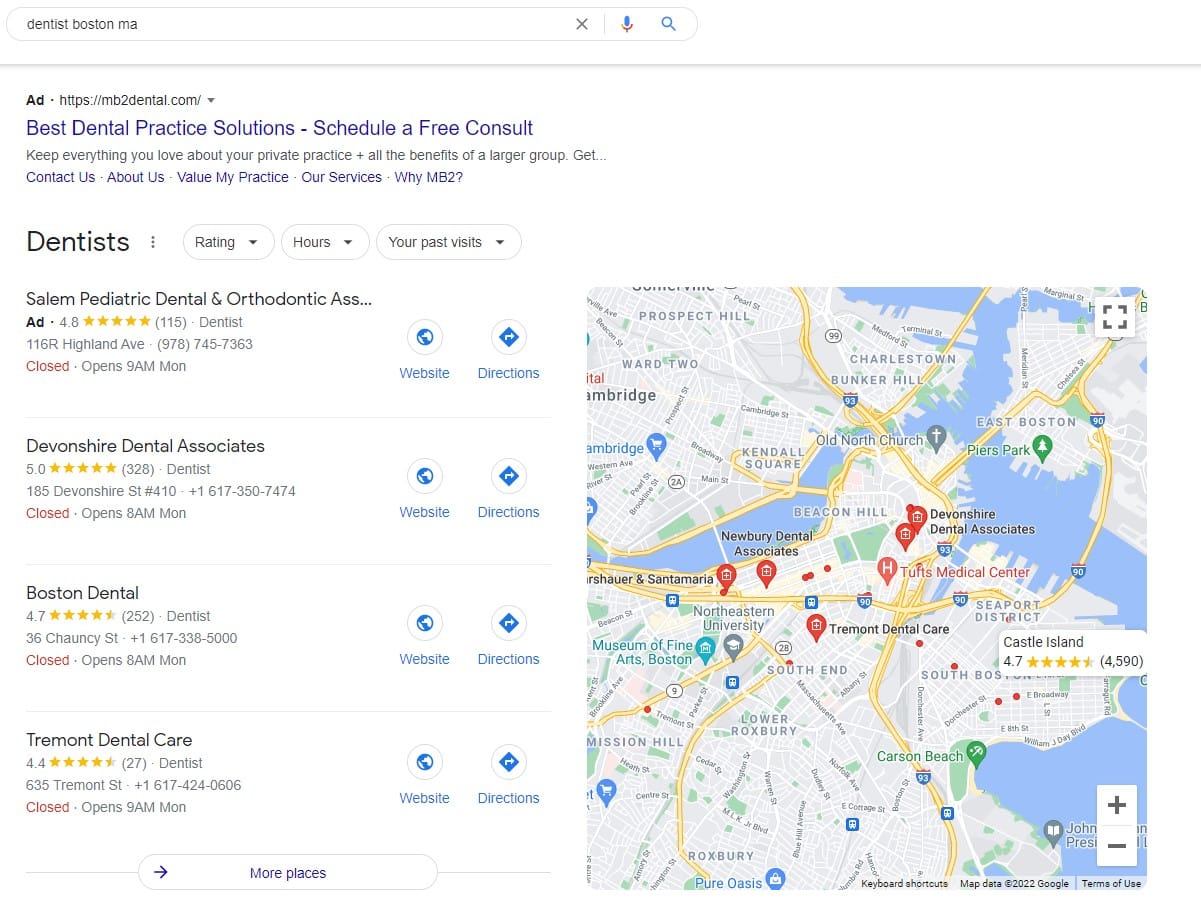The width and height of the screenshot is (1201, 920).
Task: Click the Newbury Dental Associates map pin
Action: (766, 573)
